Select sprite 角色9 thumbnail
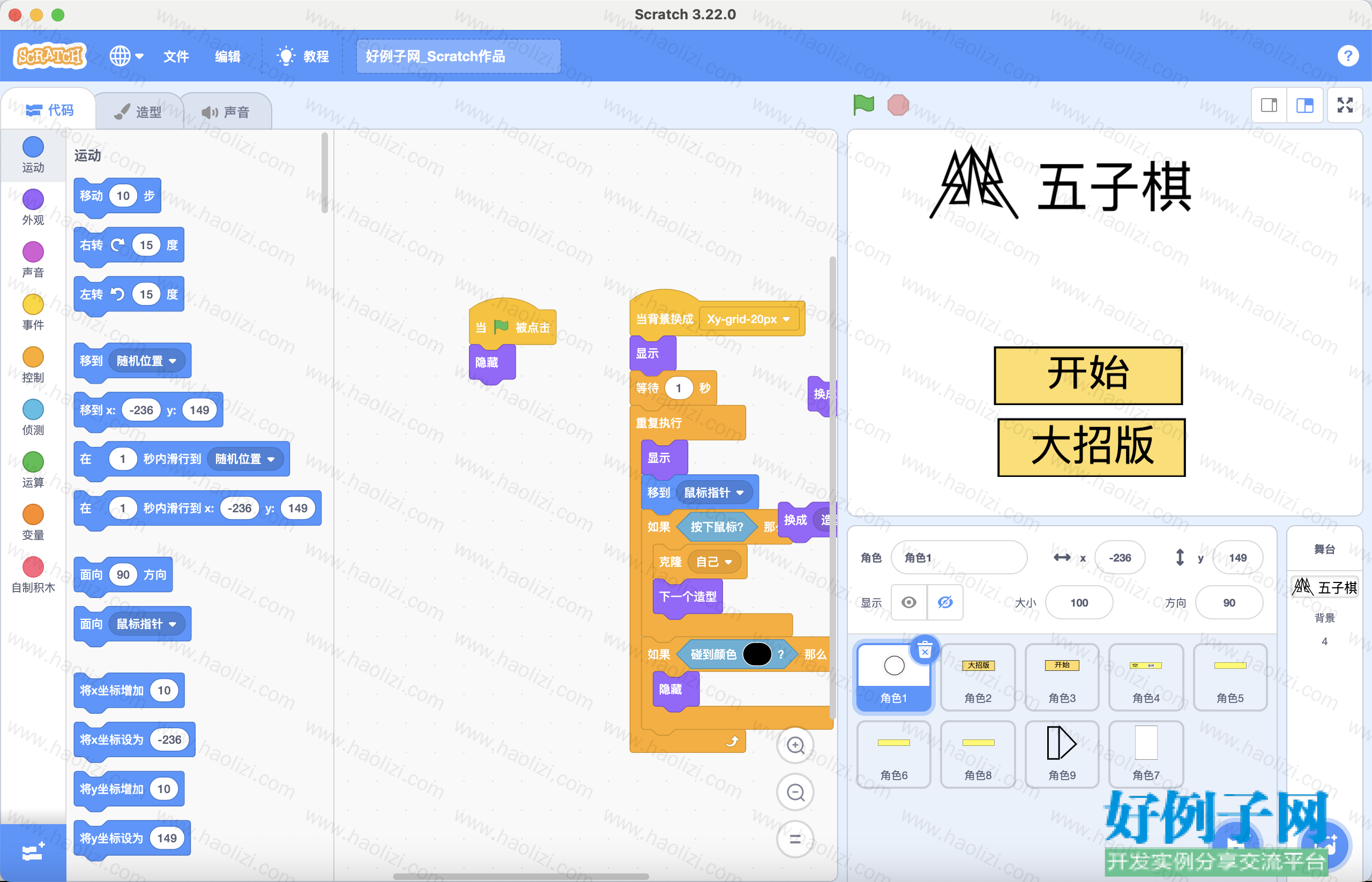Screen dimensions: 1372x882 (x=1062, y=754)
